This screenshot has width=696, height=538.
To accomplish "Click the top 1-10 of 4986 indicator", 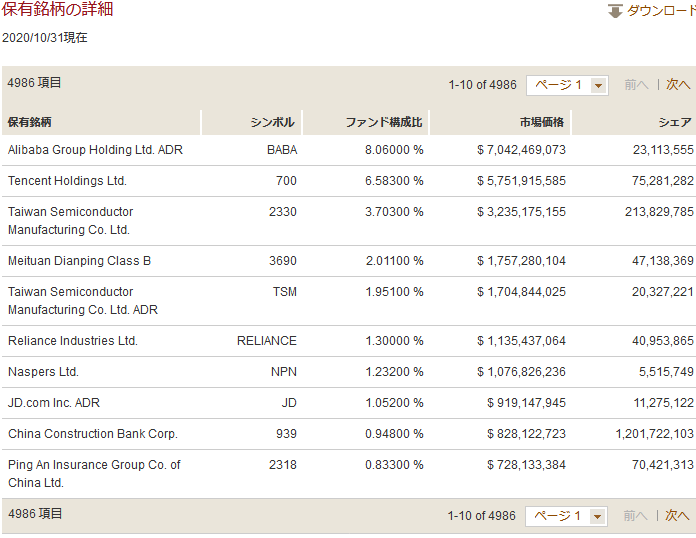I will pyautogui.click(x=482, y=85).
